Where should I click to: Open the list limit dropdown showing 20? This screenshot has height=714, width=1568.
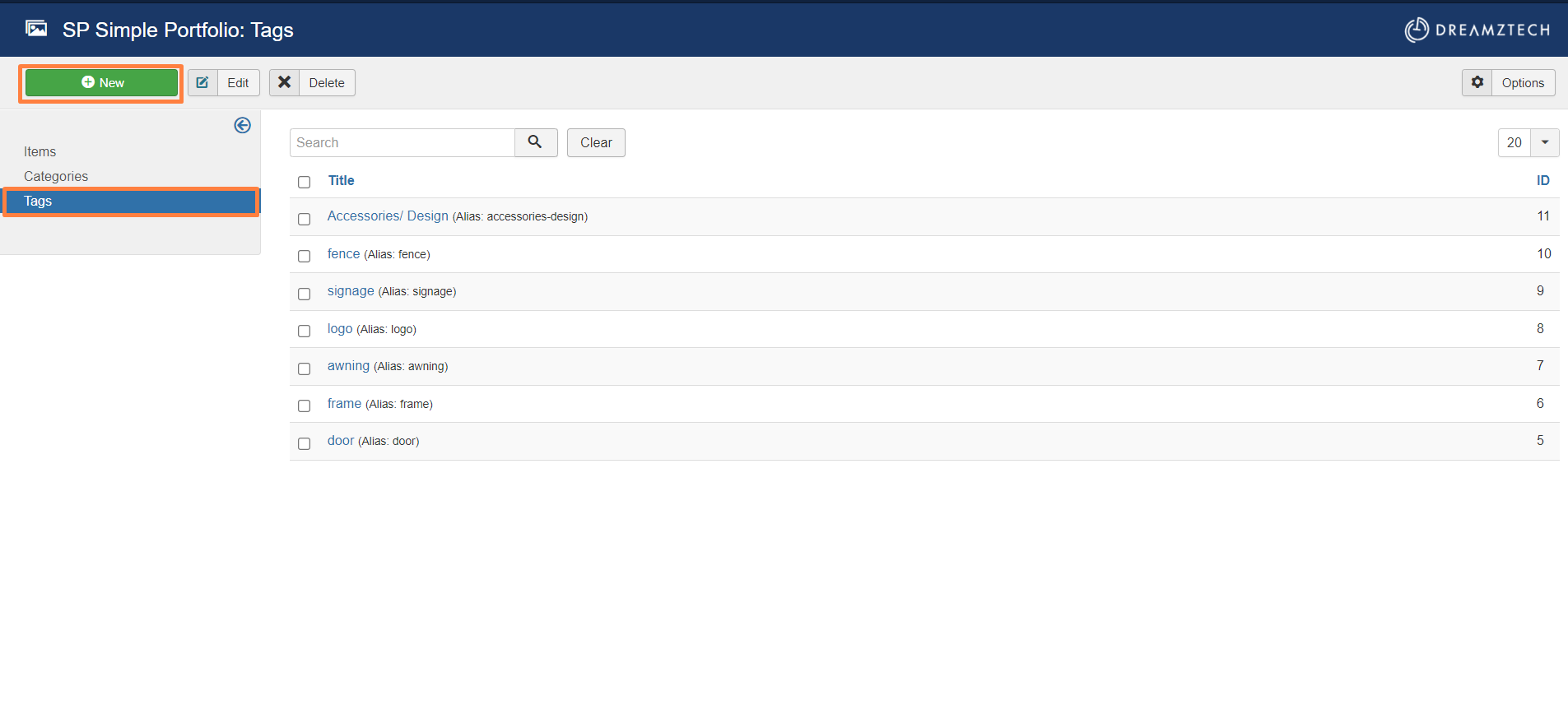[x=1528, y=143]
